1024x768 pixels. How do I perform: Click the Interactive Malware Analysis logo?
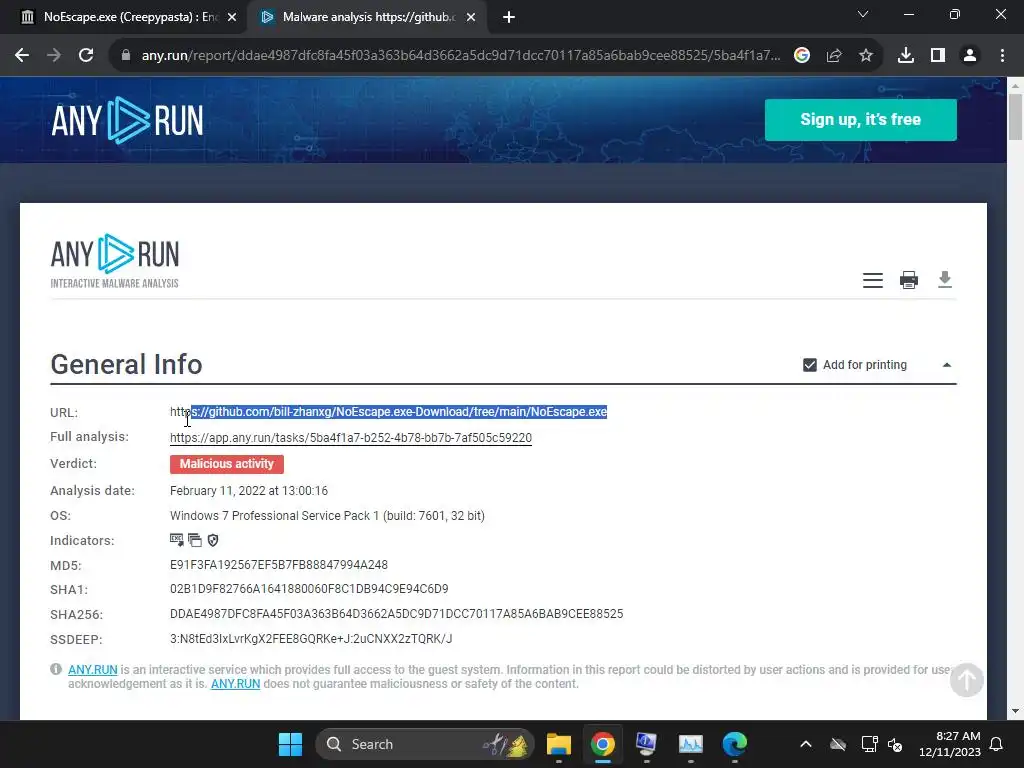pos(114,261)
